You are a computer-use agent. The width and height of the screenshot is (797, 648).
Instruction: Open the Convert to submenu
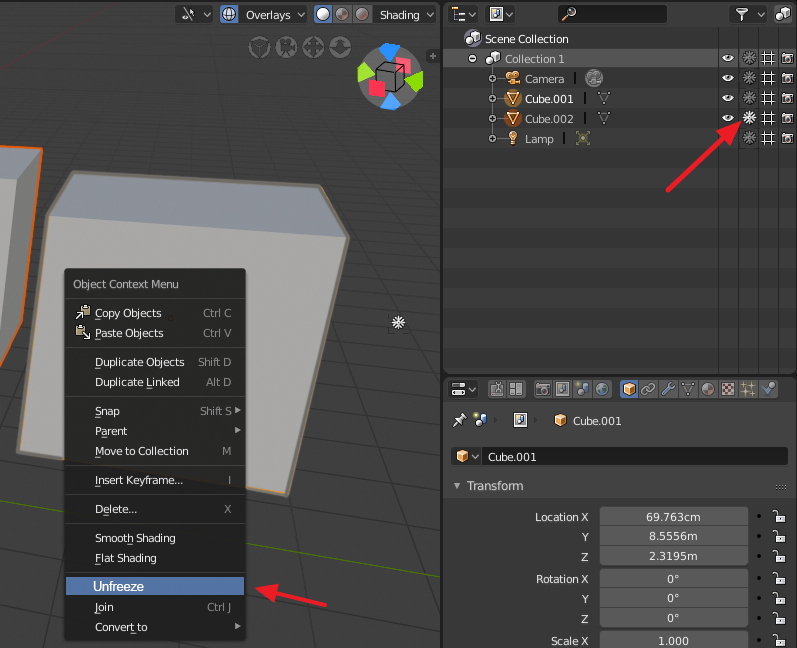point(155,627)
